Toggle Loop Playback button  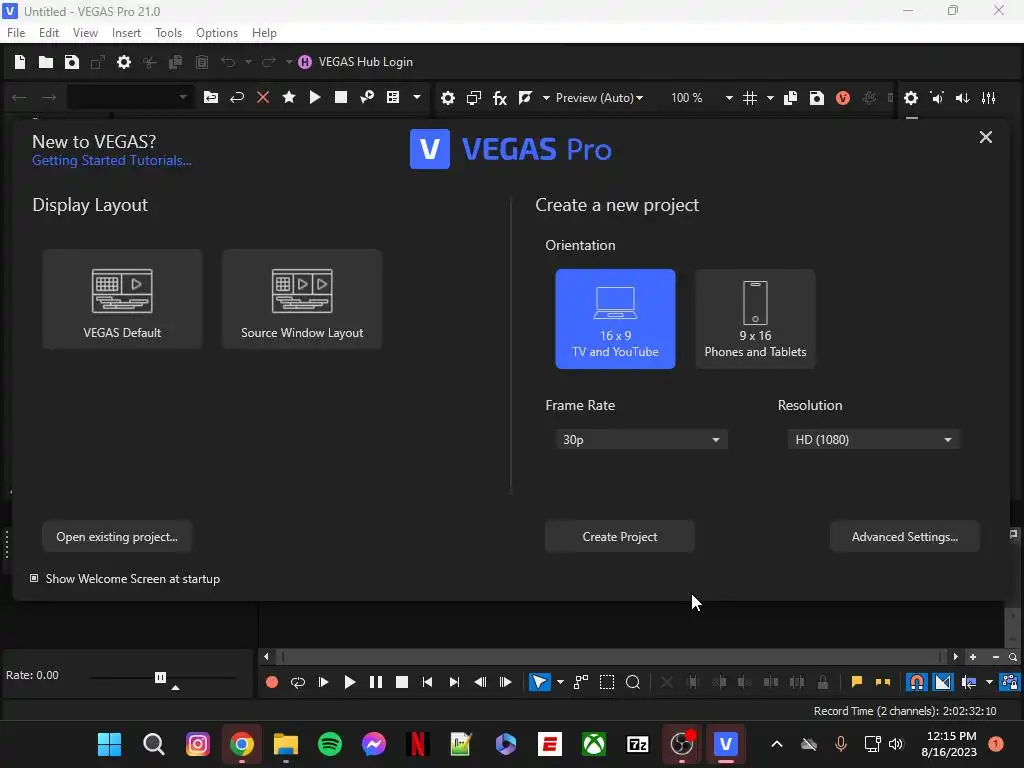pos(298,682)
